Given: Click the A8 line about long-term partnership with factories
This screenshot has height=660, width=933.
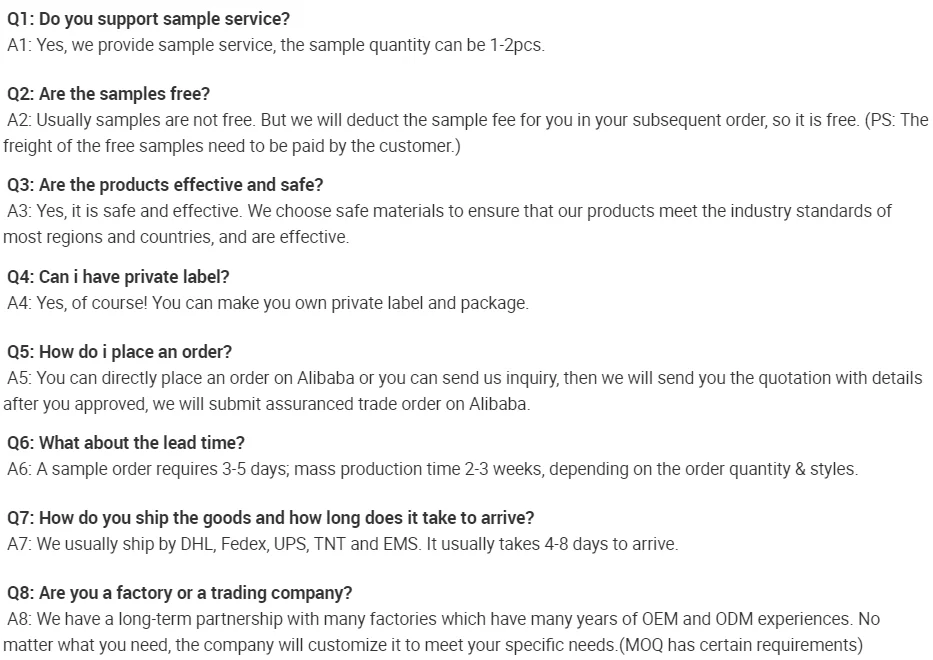Looking at the screenshot, I should (444, 619).
